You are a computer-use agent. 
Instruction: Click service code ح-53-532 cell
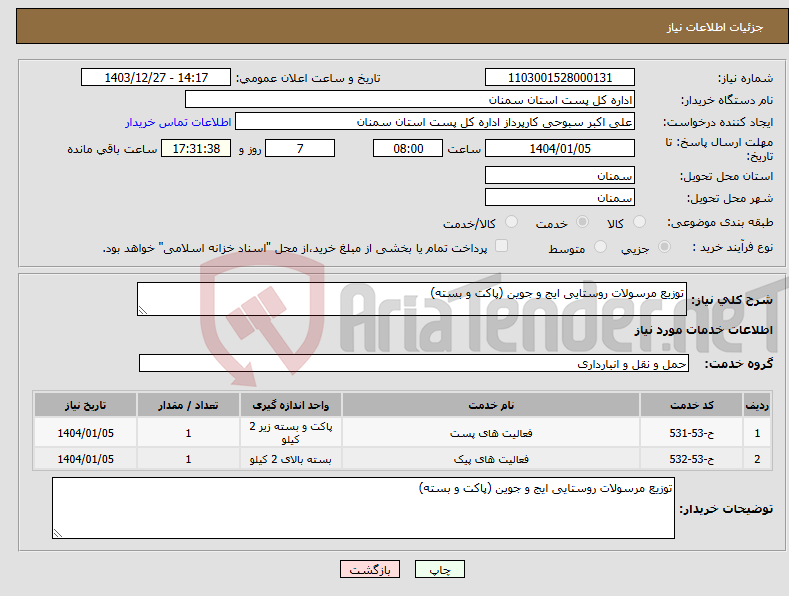pyautogui.click(x=692, y=459)
